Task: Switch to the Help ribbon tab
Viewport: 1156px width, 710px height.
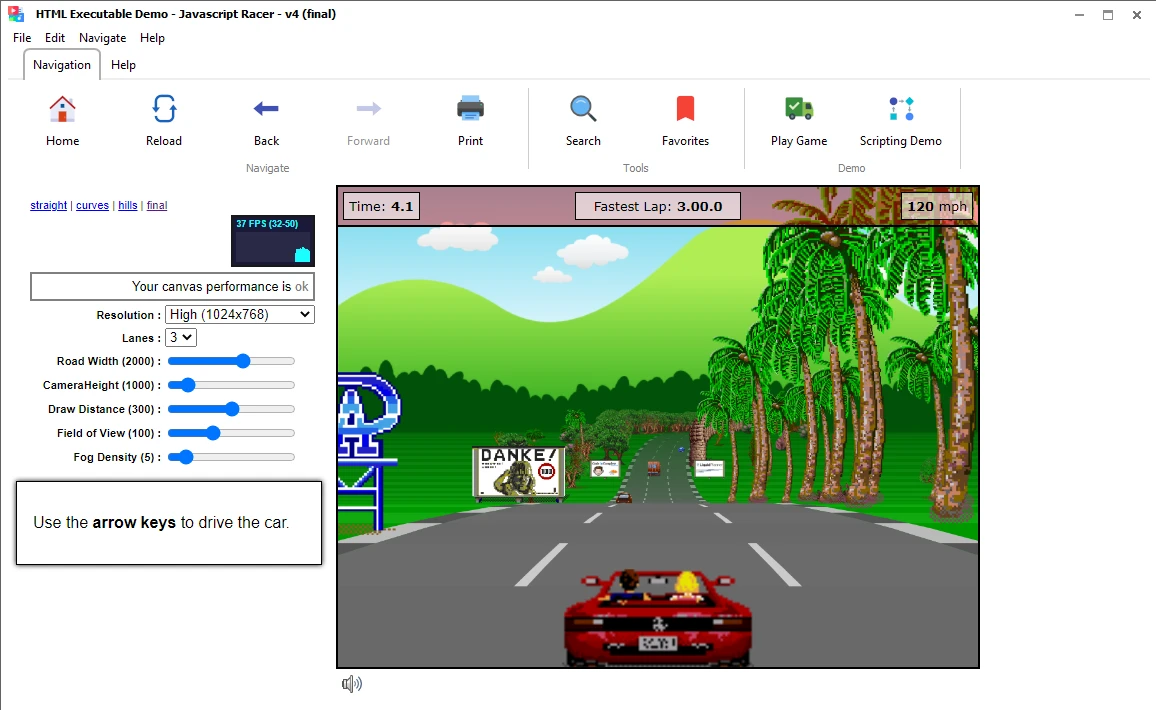Action: [x=123, y=65]
